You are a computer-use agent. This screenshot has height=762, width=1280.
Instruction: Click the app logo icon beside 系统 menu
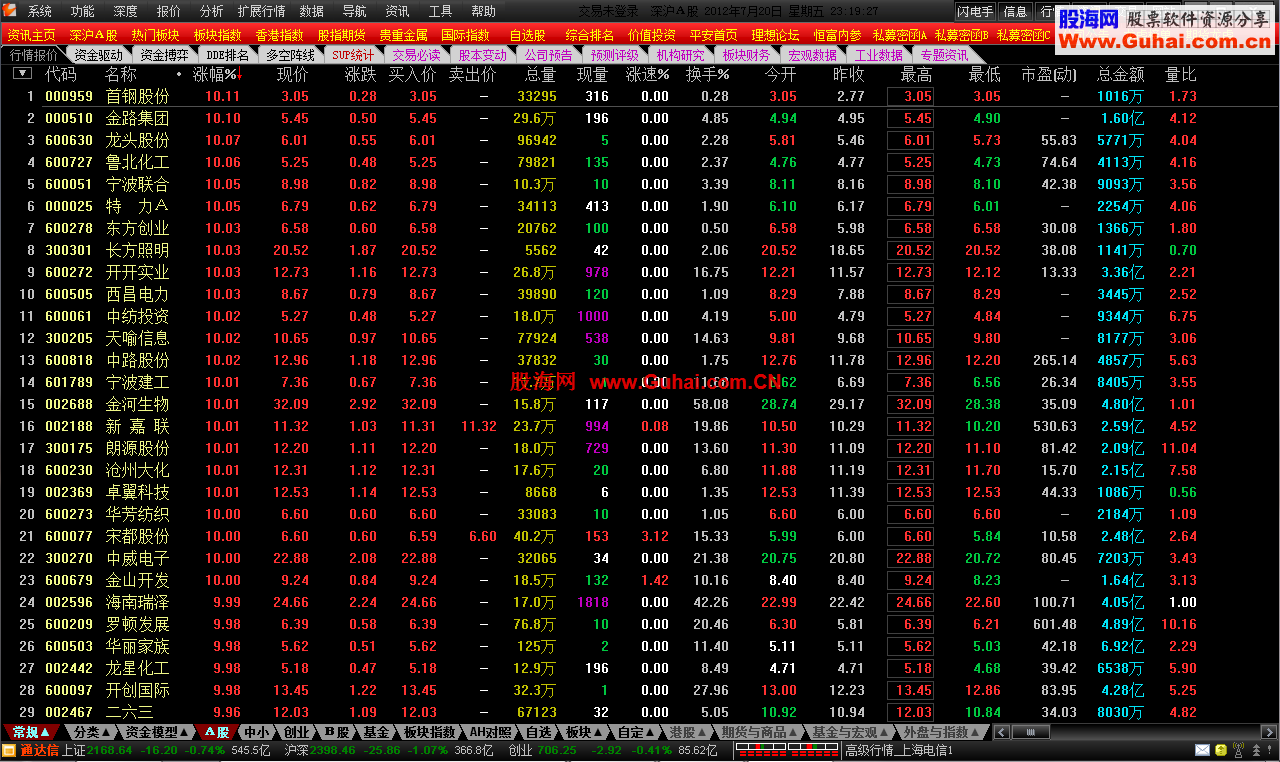[9, 11]
